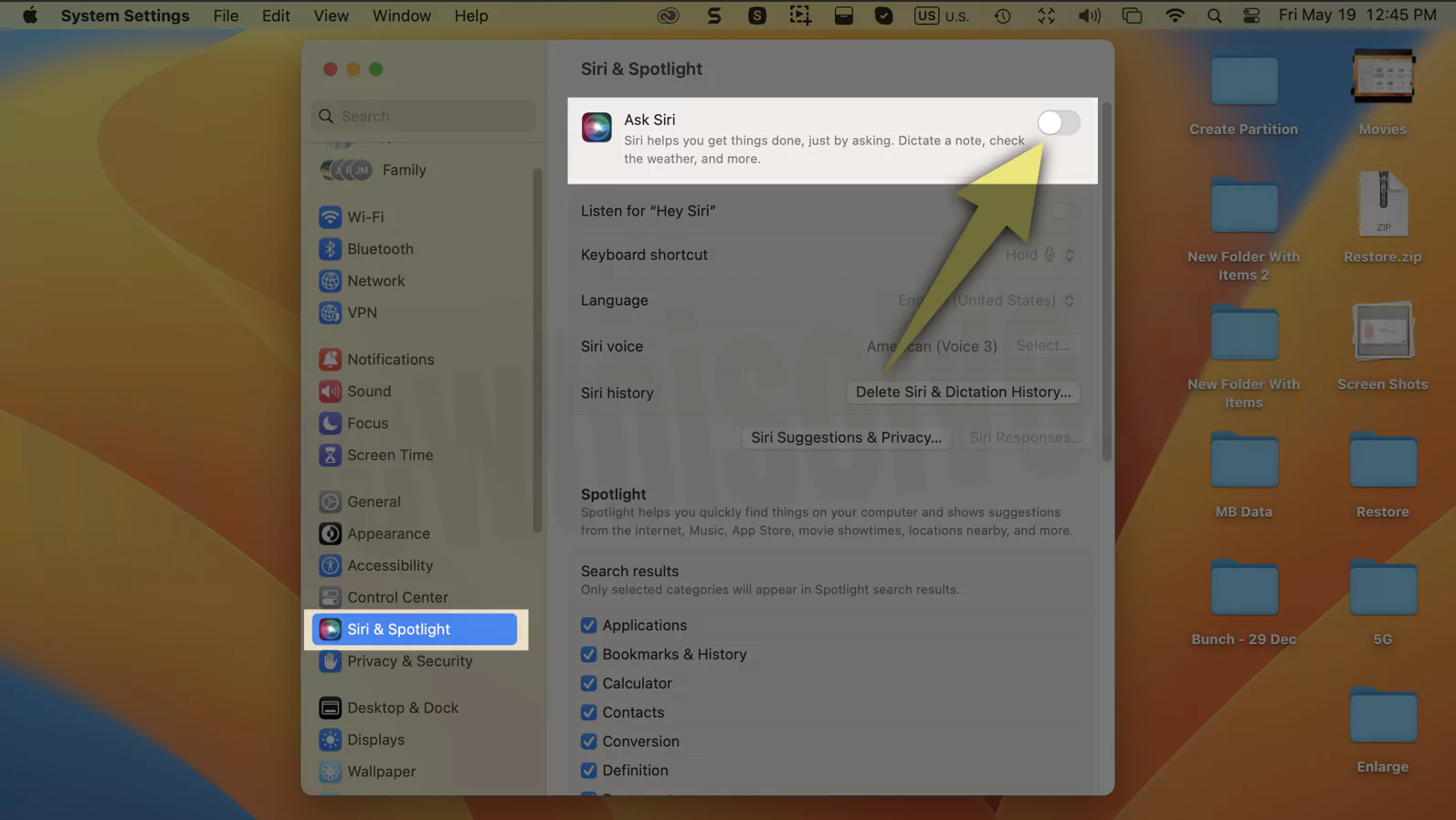This screenshot has height=820, width=1456.
Task: Select the Bunch - 29 Dec folder
Action: [1244, 603]
